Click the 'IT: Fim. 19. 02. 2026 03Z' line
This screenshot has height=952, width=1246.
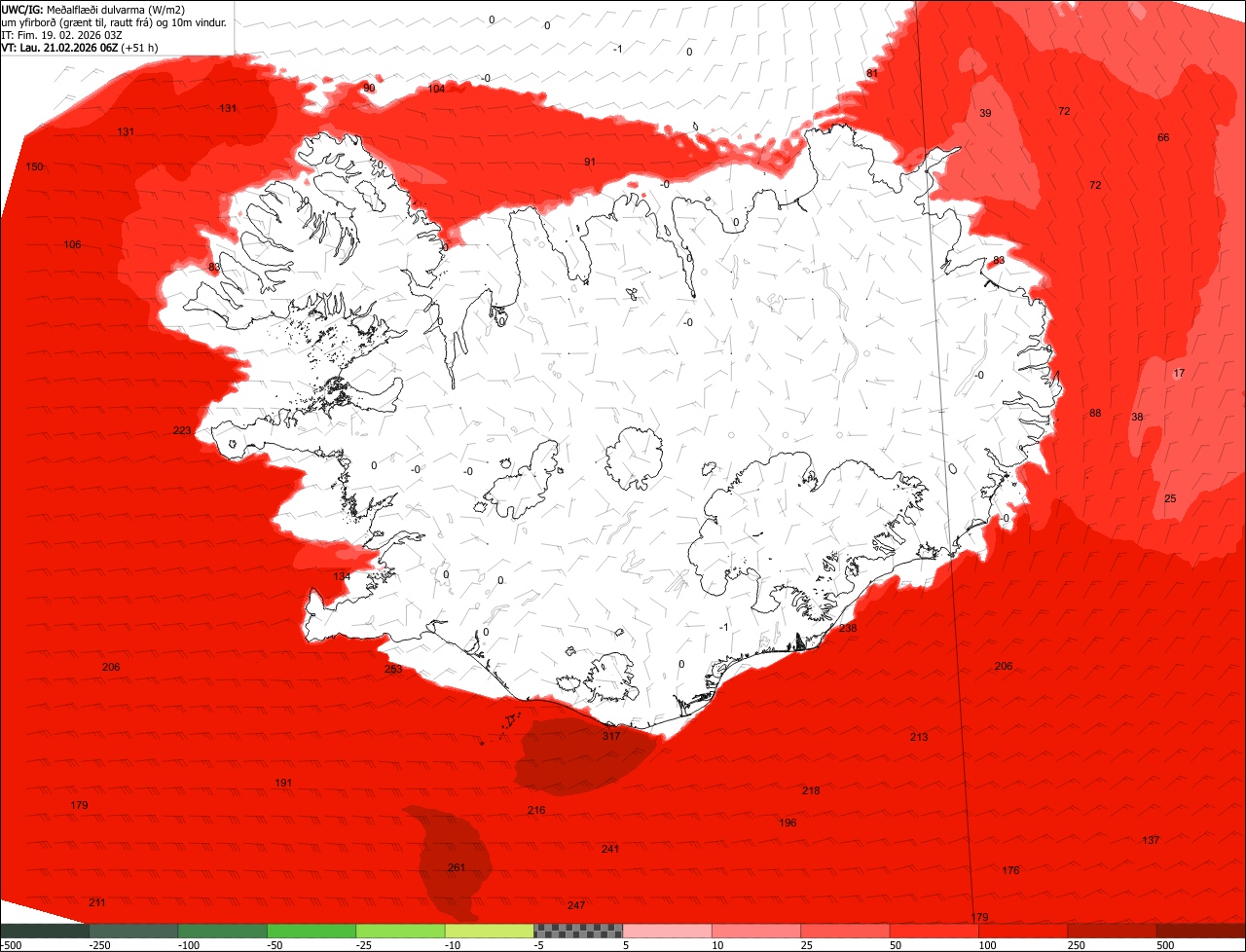[59, 34]
